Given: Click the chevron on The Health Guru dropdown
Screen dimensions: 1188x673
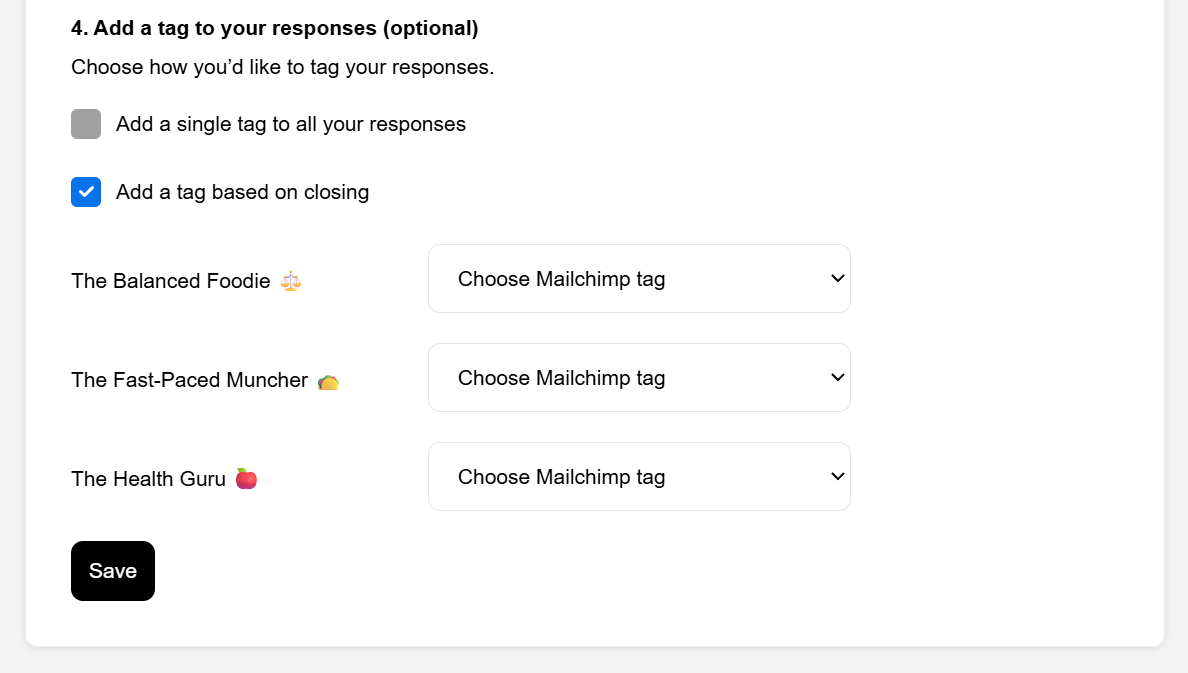Looking at the screenshot, I should [838, 476].
